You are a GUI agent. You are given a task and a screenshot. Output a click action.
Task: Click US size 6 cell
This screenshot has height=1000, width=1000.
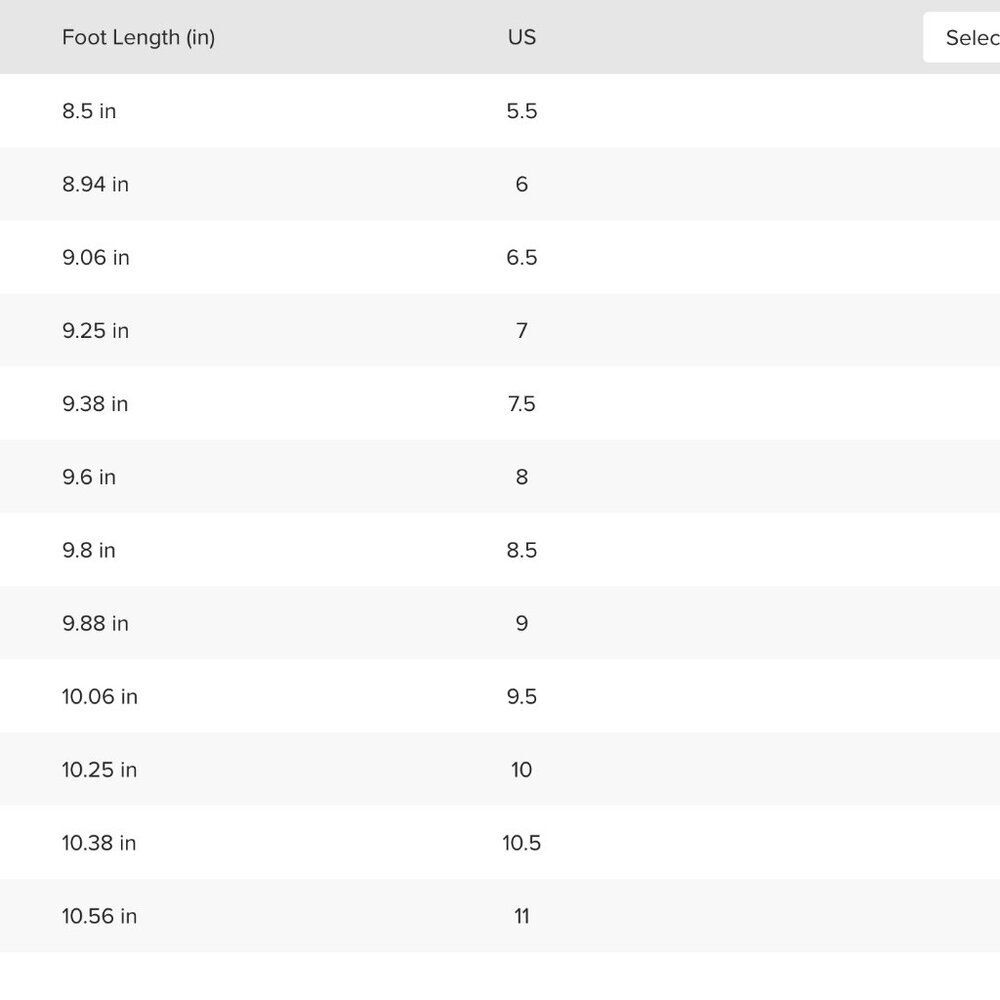pyautogui.click(x=522, y=184)
